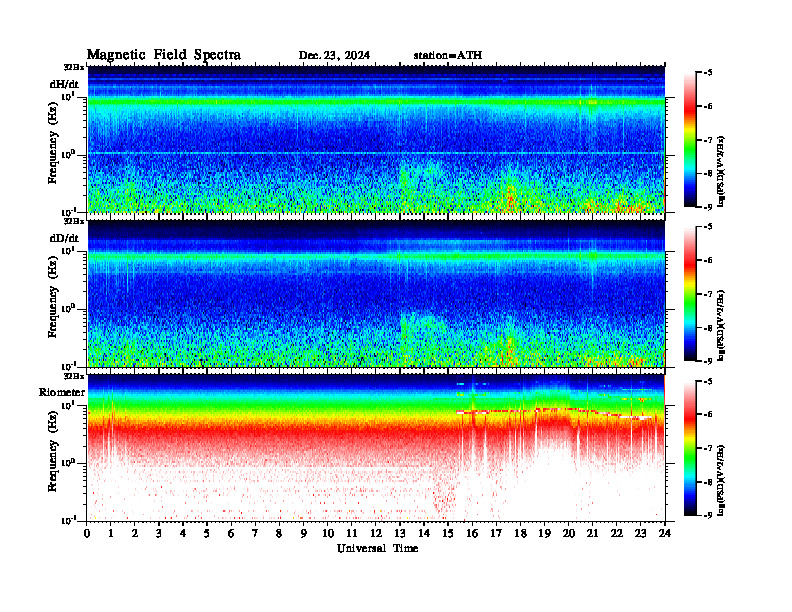Click the color bar beside the dD/dt panel

click(x=690, y=294)
